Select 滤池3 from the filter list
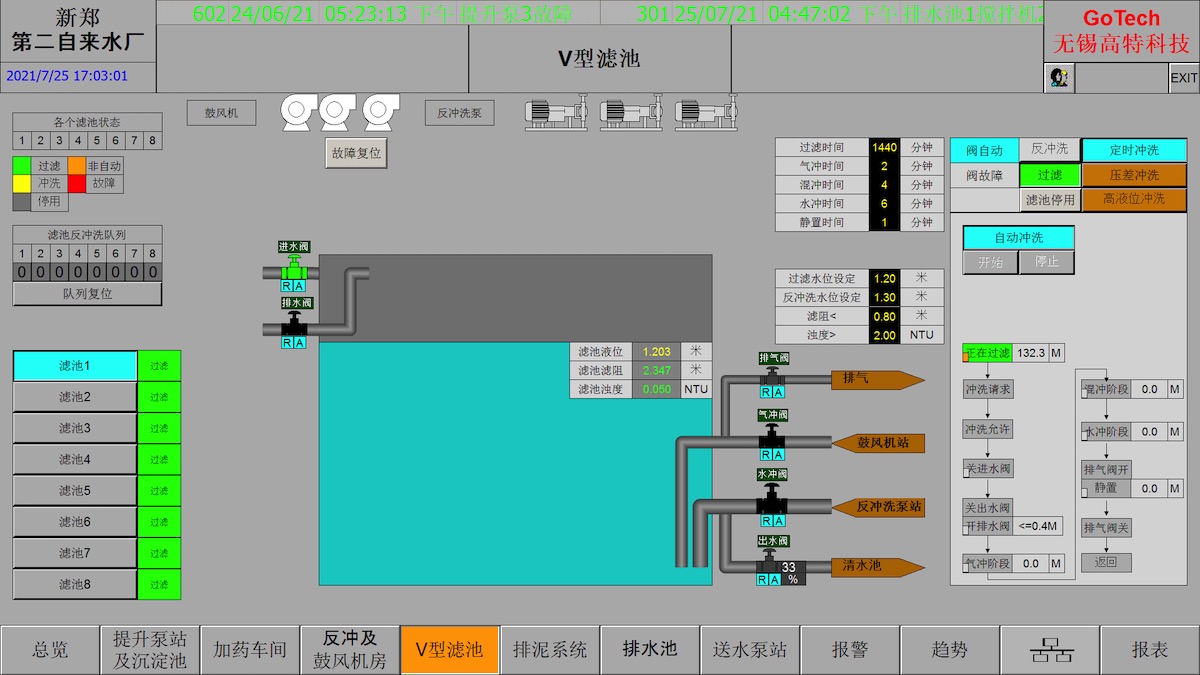The image size is (1200, 675). coord(75,428)
